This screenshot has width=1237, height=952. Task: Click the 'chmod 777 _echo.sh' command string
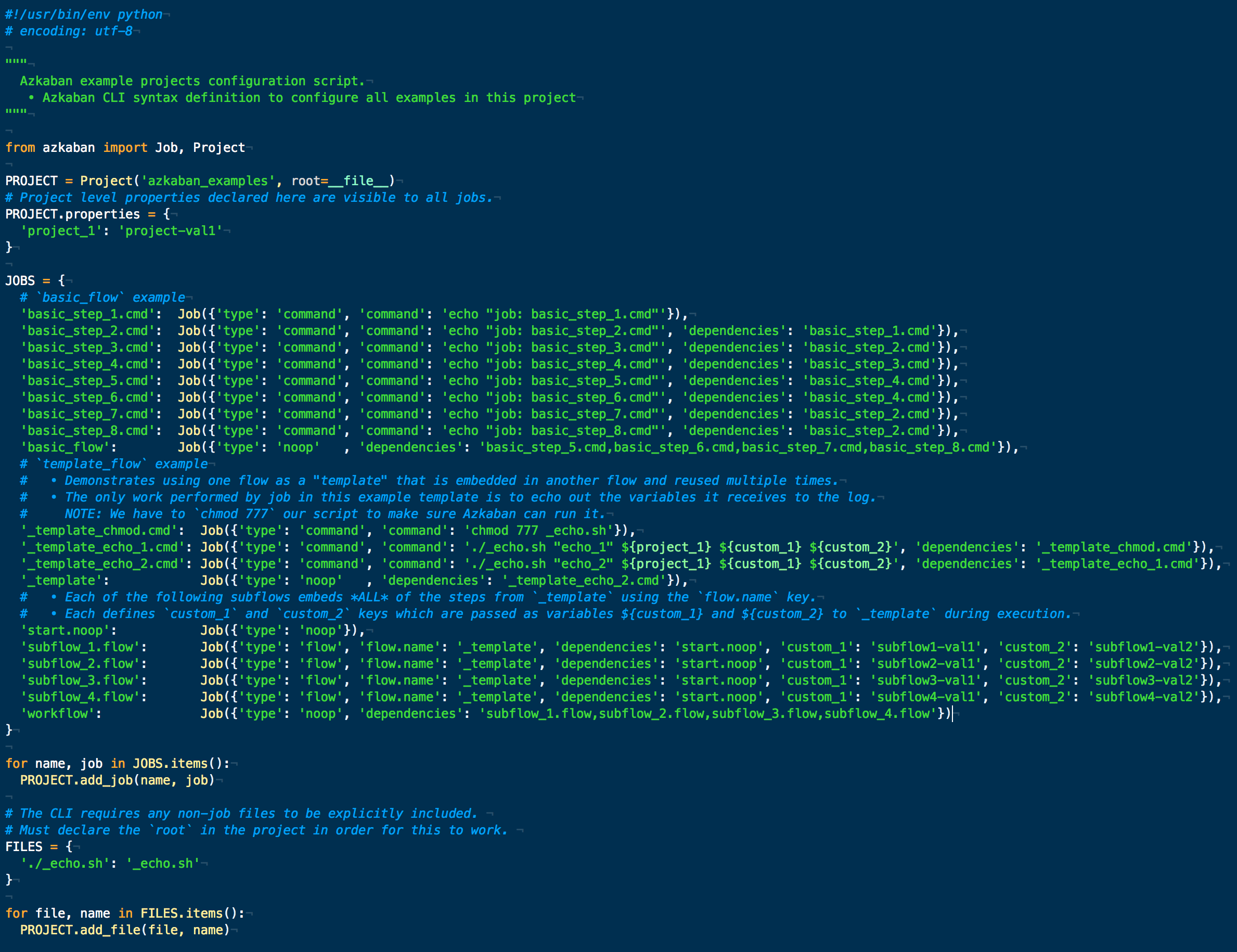click(x=542, y=531)
